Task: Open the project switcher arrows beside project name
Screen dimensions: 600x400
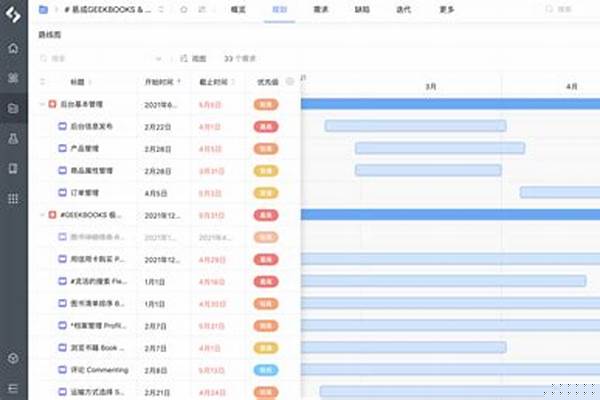Action: (x=161, y=9)
